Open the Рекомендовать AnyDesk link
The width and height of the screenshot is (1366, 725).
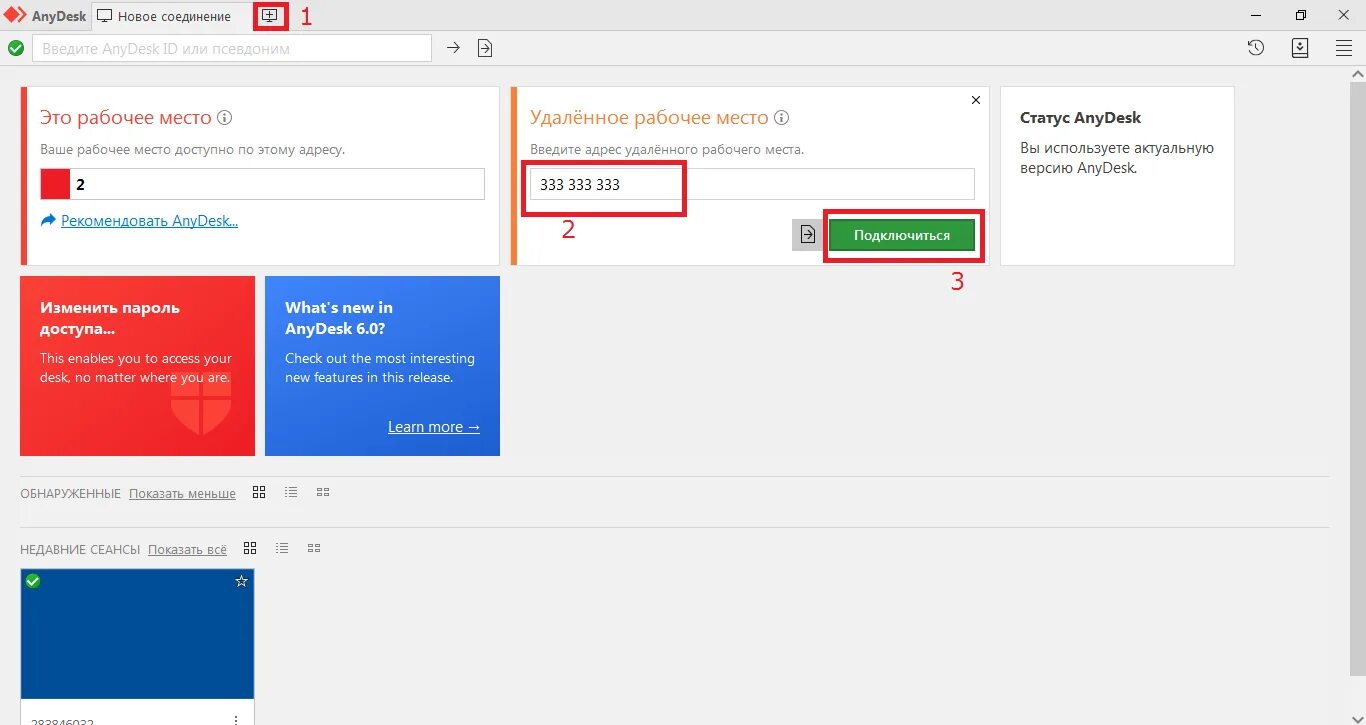pos(149,221)
